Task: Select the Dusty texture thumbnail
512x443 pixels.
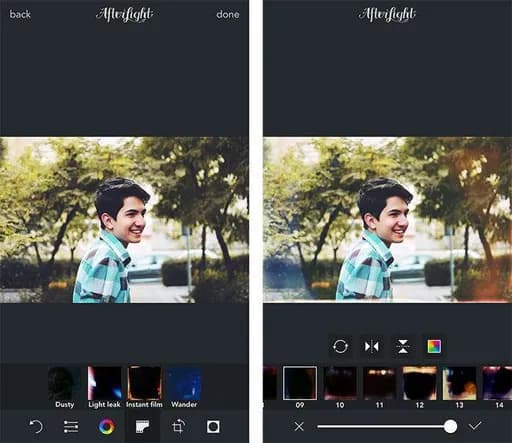Action: point(64,383)
